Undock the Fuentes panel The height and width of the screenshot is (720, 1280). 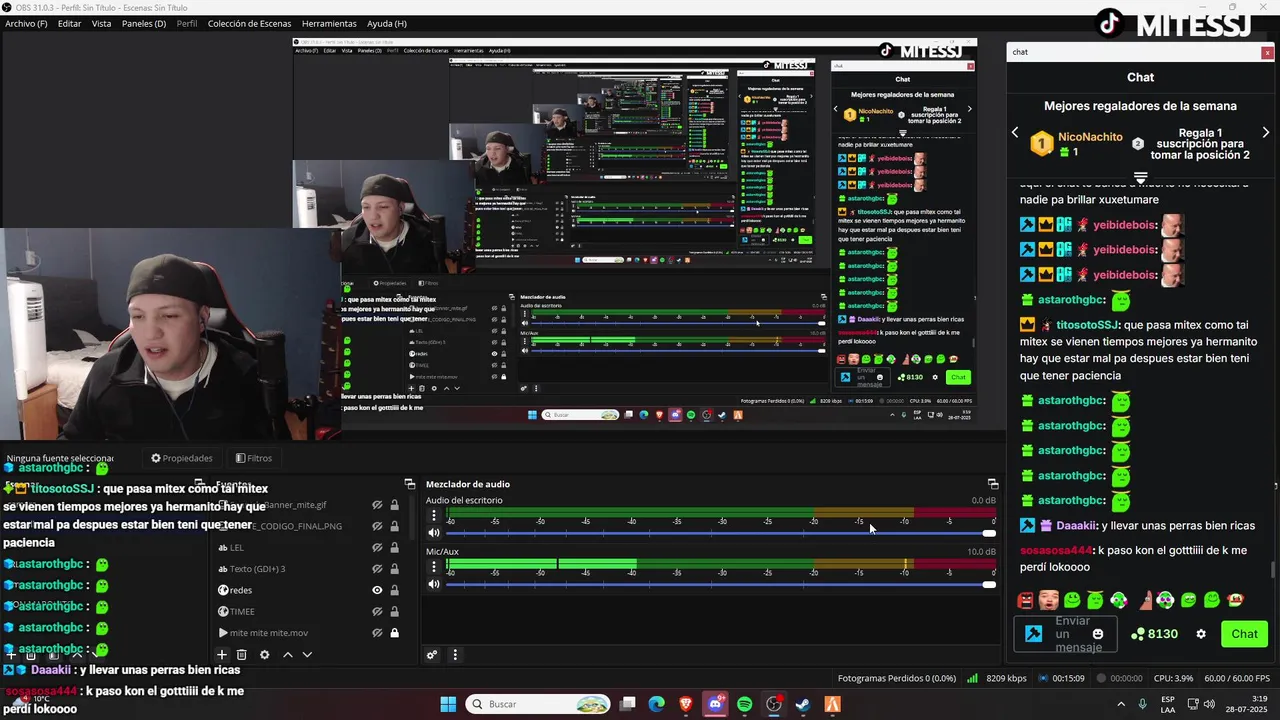(x=409, y=484)
